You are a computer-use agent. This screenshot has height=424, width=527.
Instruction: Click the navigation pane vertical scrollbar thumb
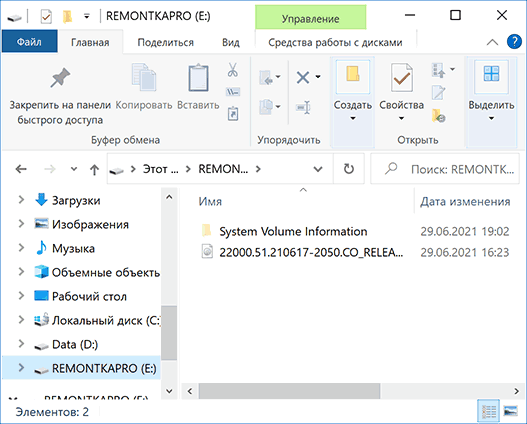(x=169, y=333)
